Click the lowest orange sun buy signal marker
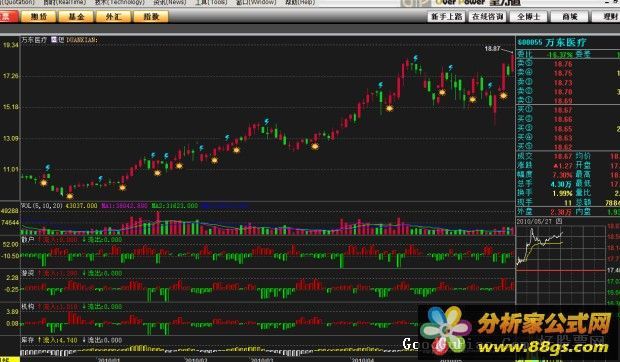The height and width of the screenshot is (362, 620). point(70,196)
